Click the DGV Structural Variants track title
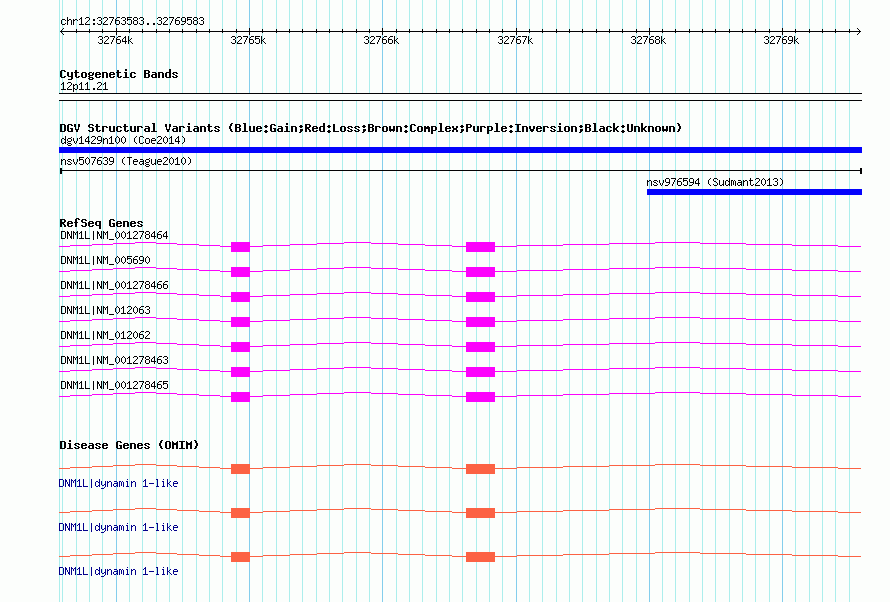The image size is (890, 602). [371, 128]
